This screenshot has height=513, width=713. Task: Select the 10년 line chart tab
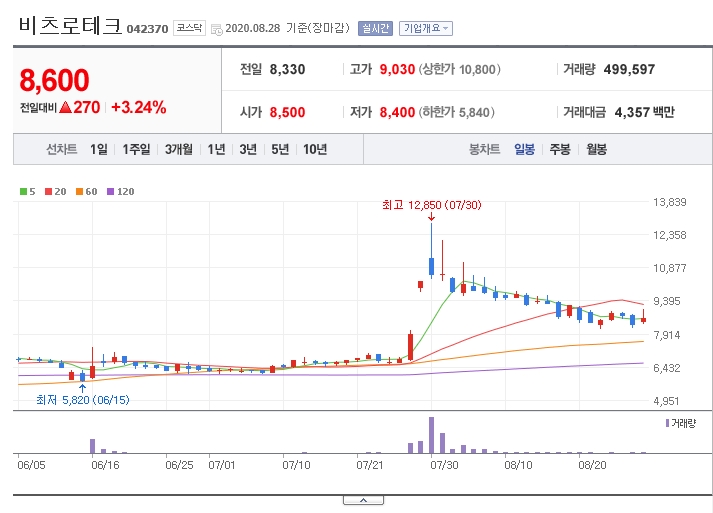pyautogui.click(x=315, y=149)
